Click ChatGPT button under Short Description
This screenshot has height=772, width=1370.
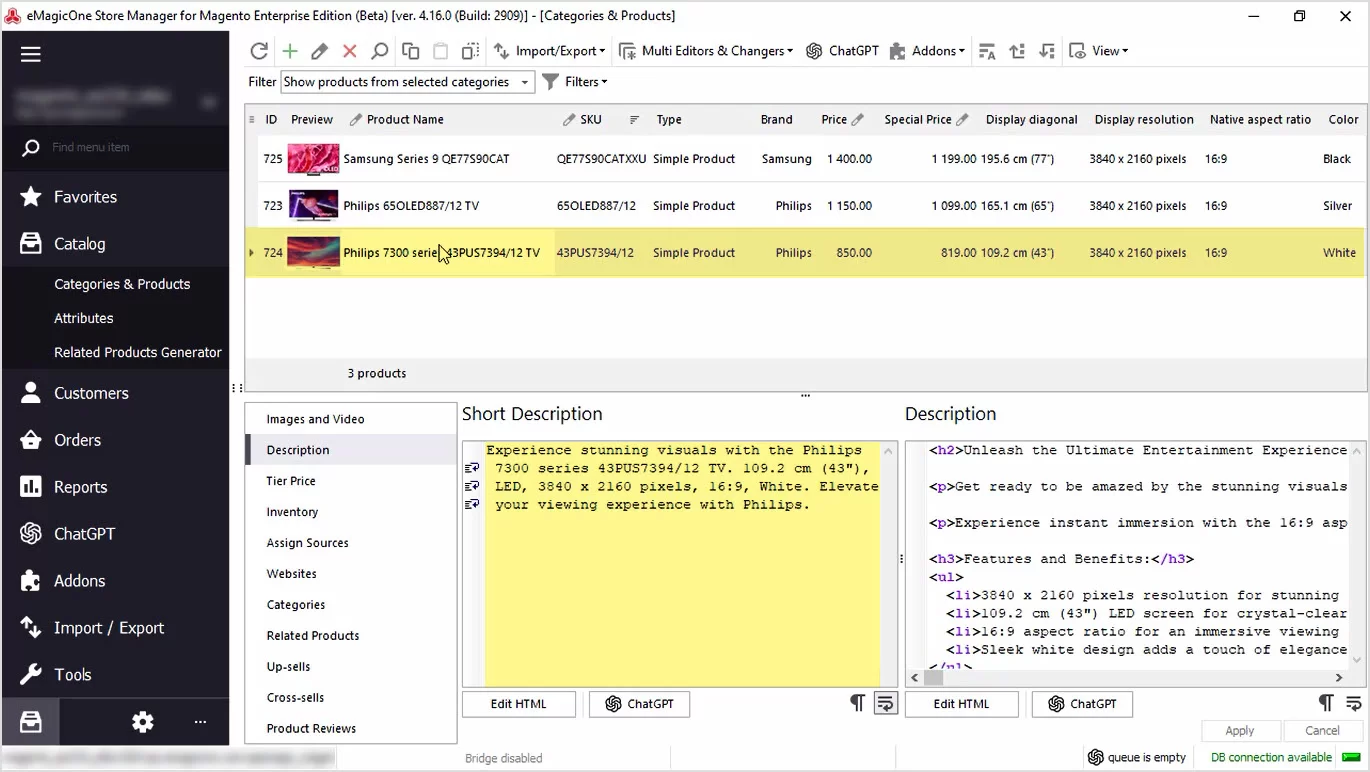[x=639, y=704]
